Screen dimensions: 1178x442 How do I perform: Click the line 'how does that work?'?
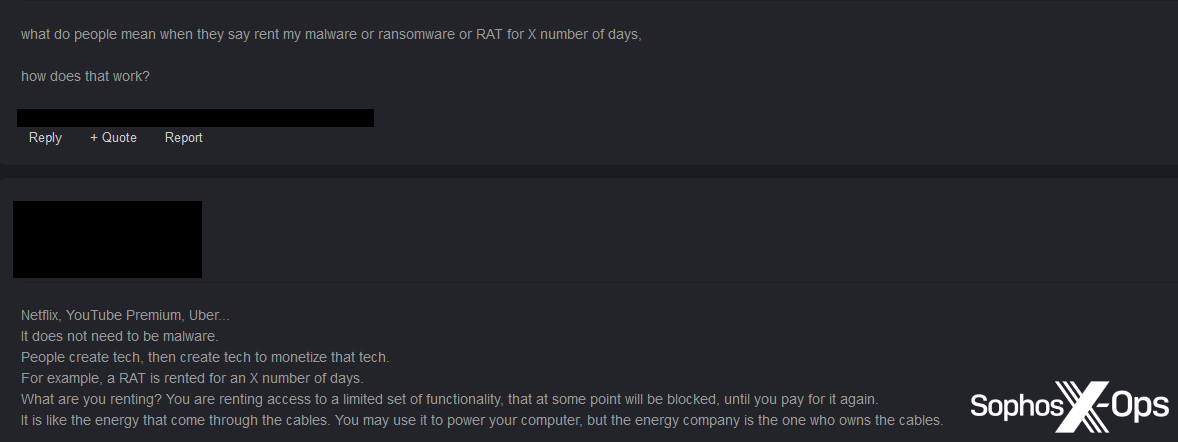click(85, 76)
